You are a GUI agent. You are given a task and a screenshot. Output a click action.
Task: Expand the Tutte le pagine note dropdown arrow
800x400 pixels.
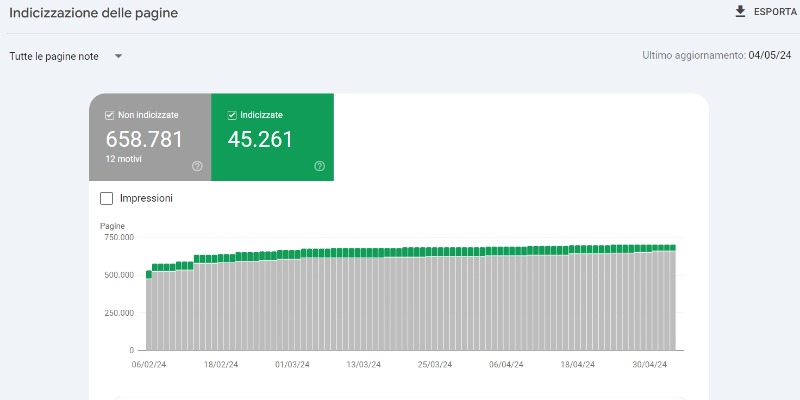point(118,56)
